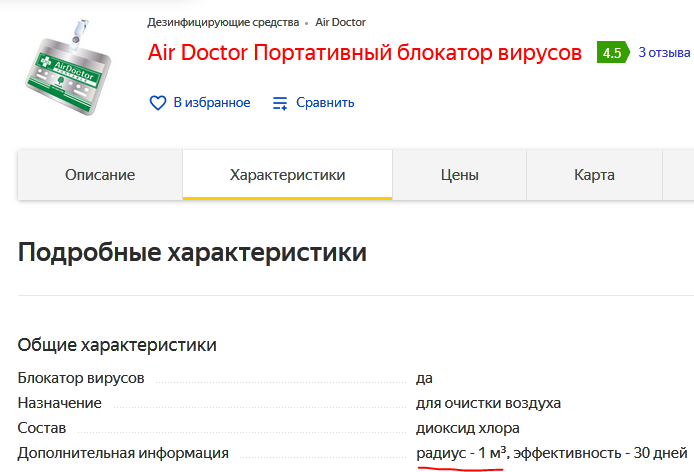Click the Подробные характеристики heading
Viewport: 694px width, 472px height.
192,252
